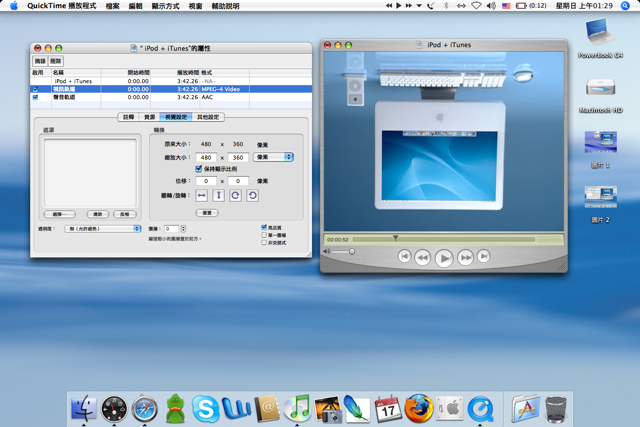The width and height of the screenshot is (640, 427).
Task: Flip the video vertically
Action: click(219, 196)
